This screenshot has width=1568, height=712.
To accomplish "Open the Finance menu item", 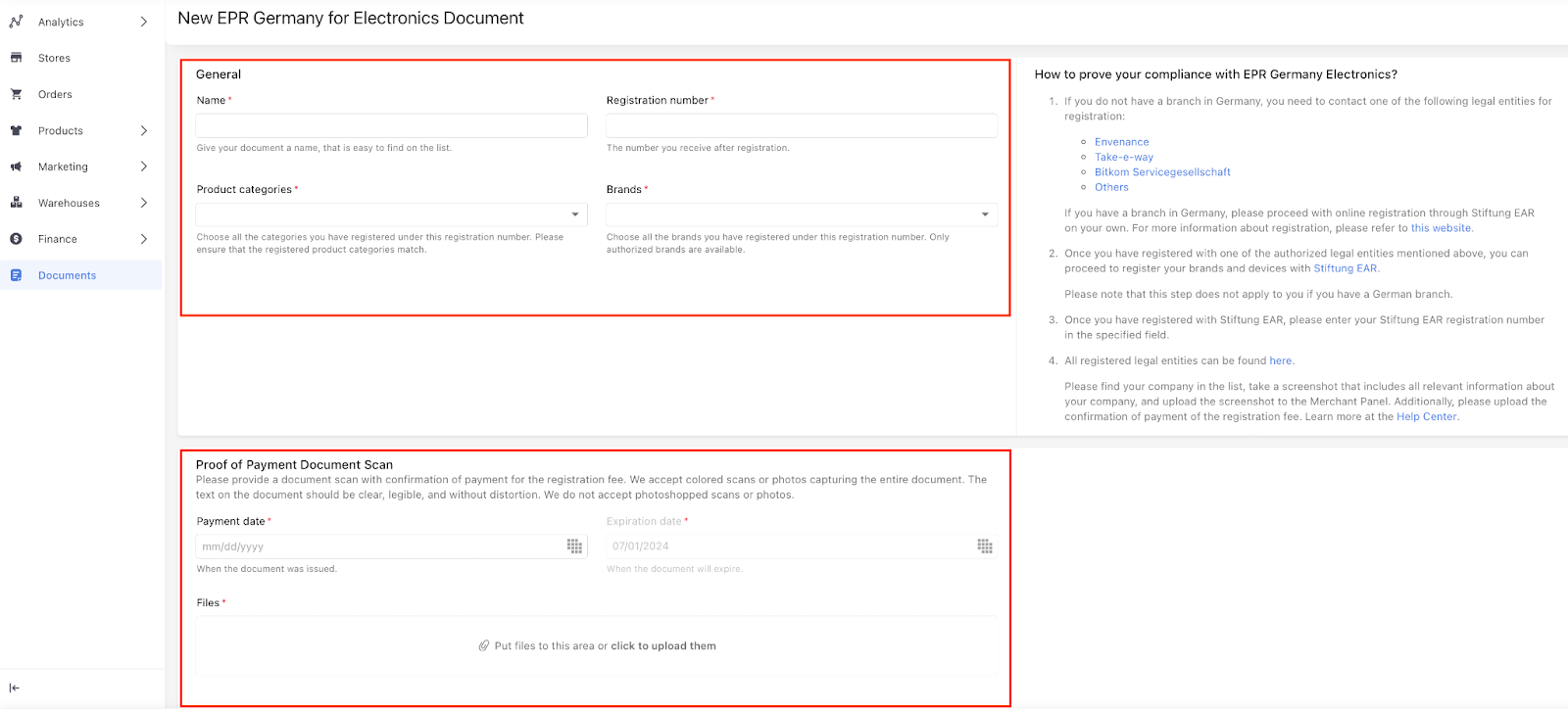I will [58, 239].
